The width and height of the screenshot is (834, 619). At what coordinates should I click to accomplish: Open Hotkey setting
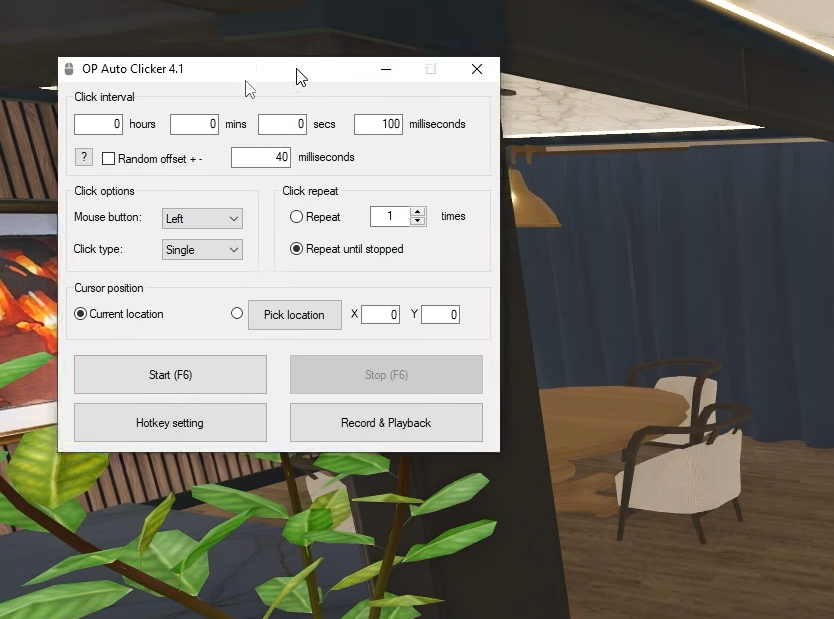click(170, 423)
